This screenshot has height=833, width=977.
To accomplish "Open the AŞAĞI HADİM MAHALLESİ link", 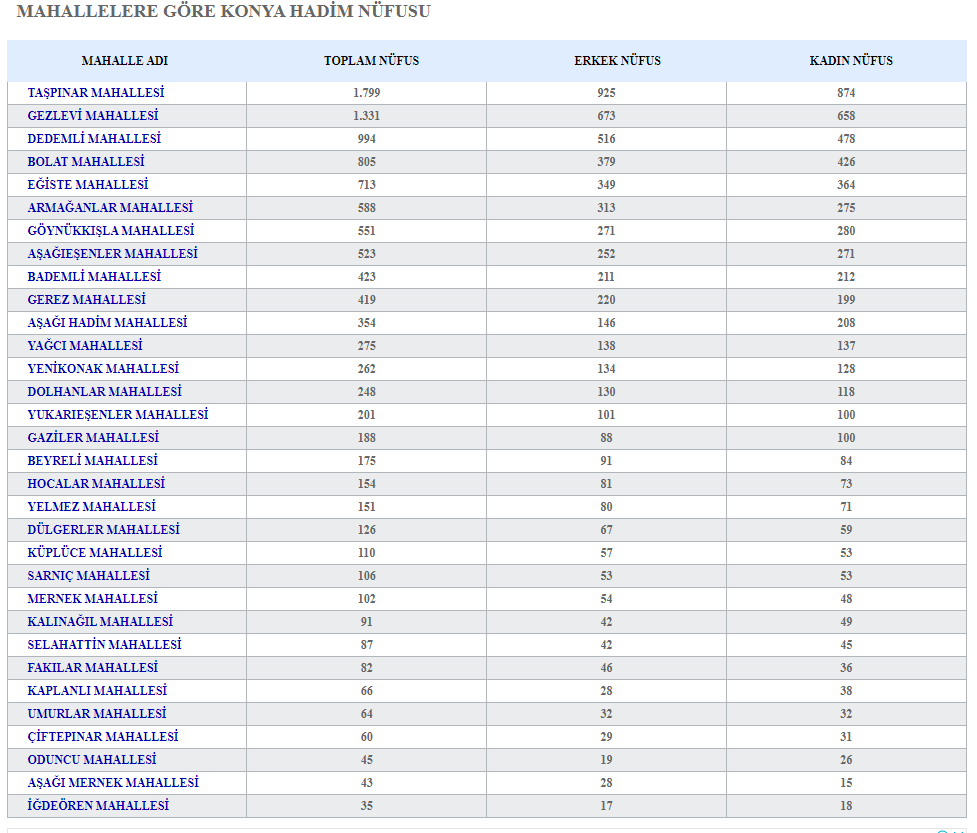I will (107, 323).
